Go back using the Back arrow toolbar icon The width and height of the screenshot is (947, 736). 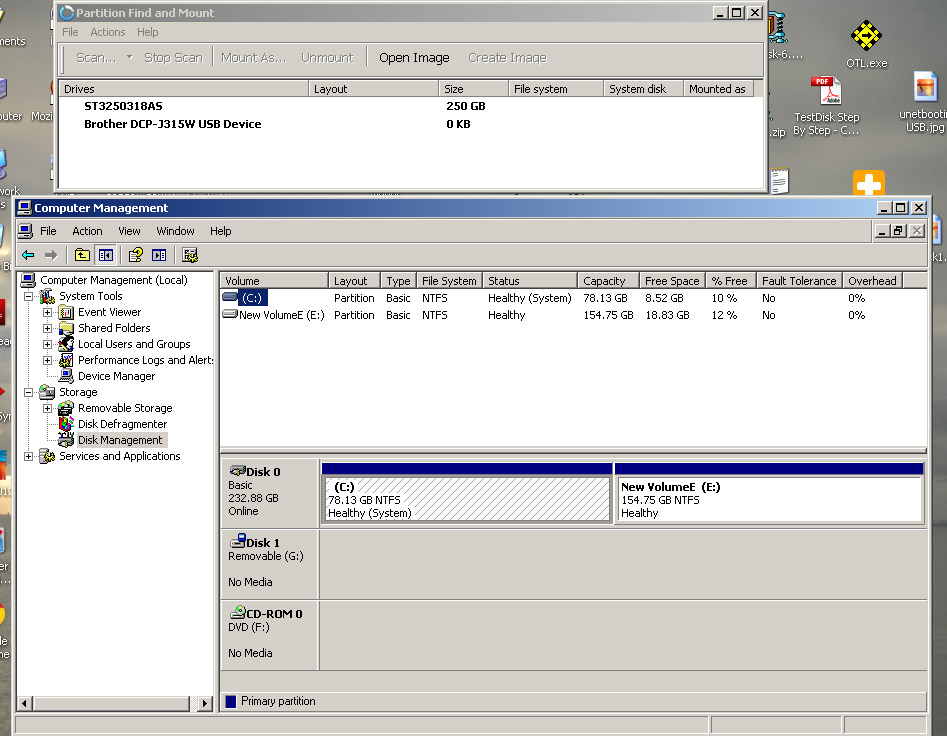click(x=28, y=255)
